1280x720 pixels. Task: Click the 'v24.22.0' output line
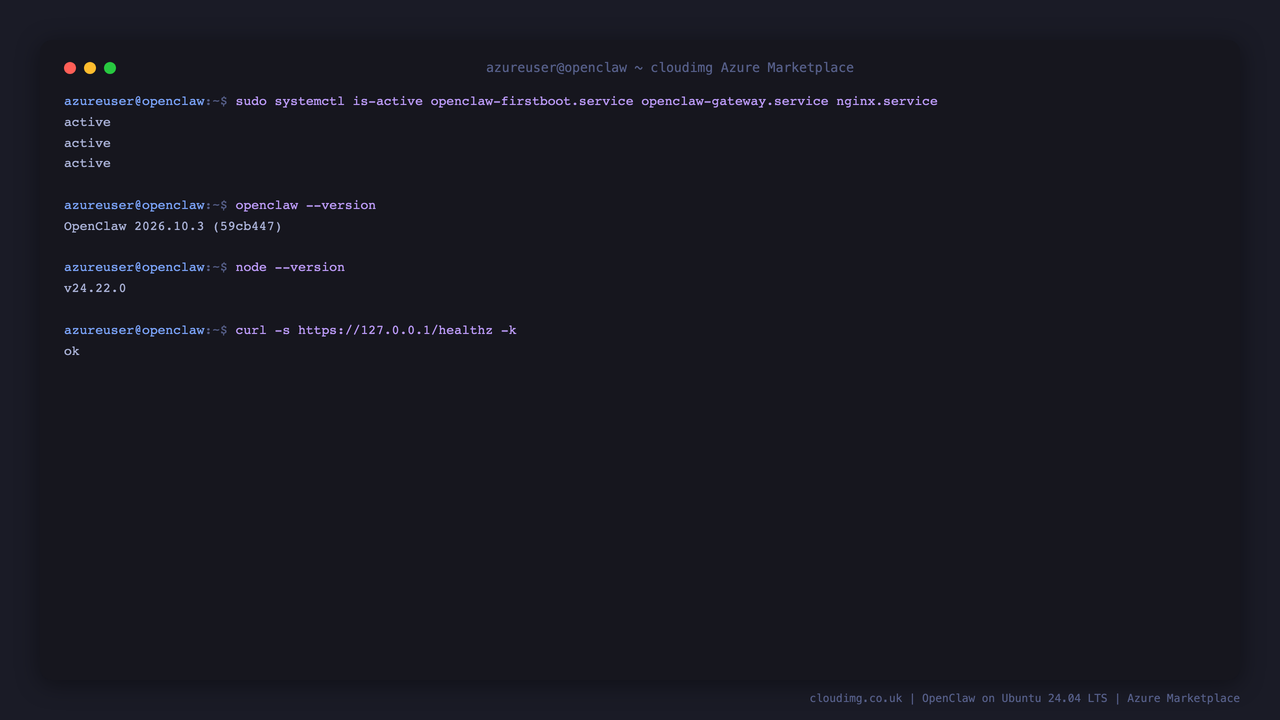pos(95,289)
